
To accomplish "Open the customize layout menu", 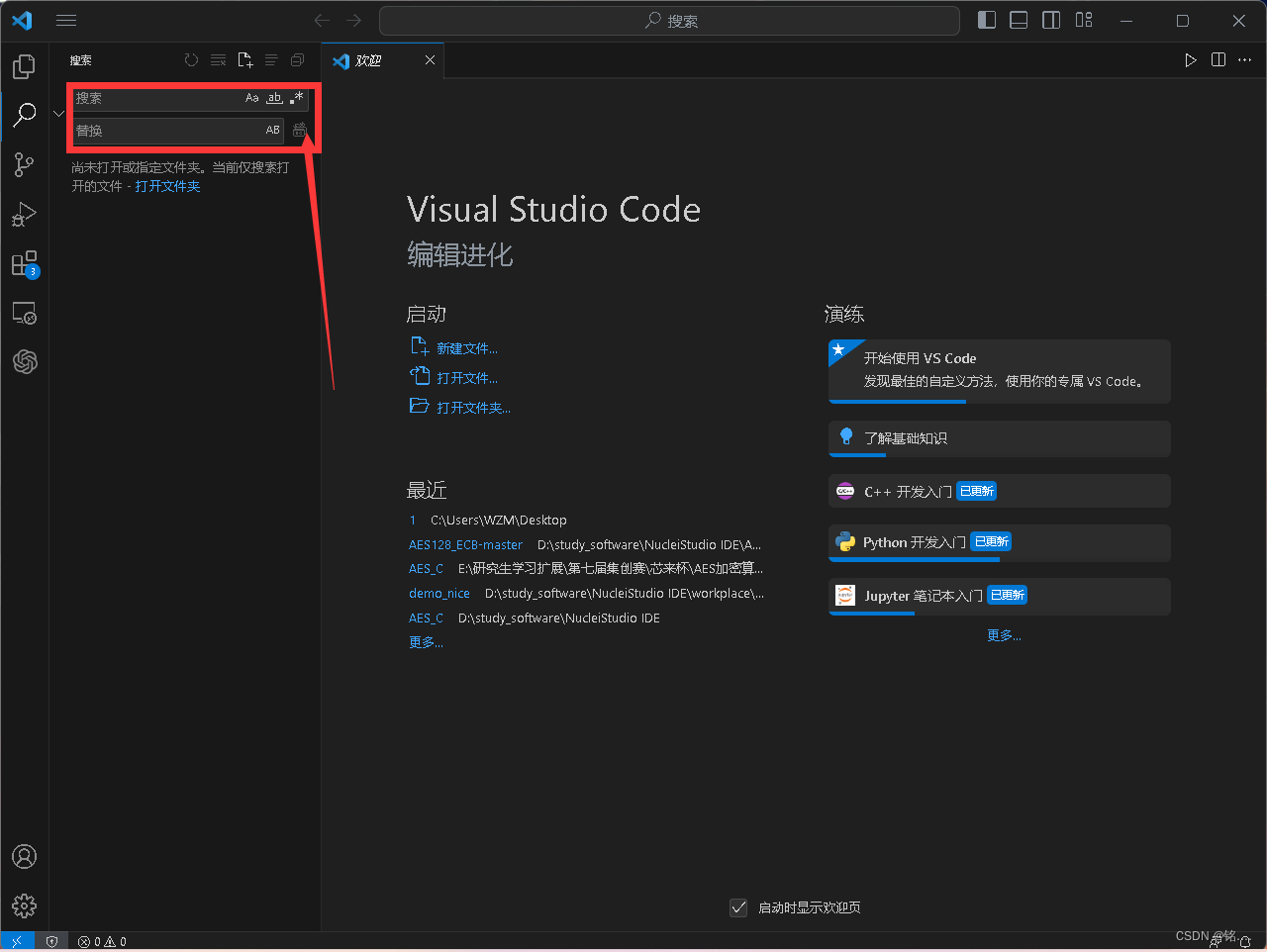I will [1085, 21].
